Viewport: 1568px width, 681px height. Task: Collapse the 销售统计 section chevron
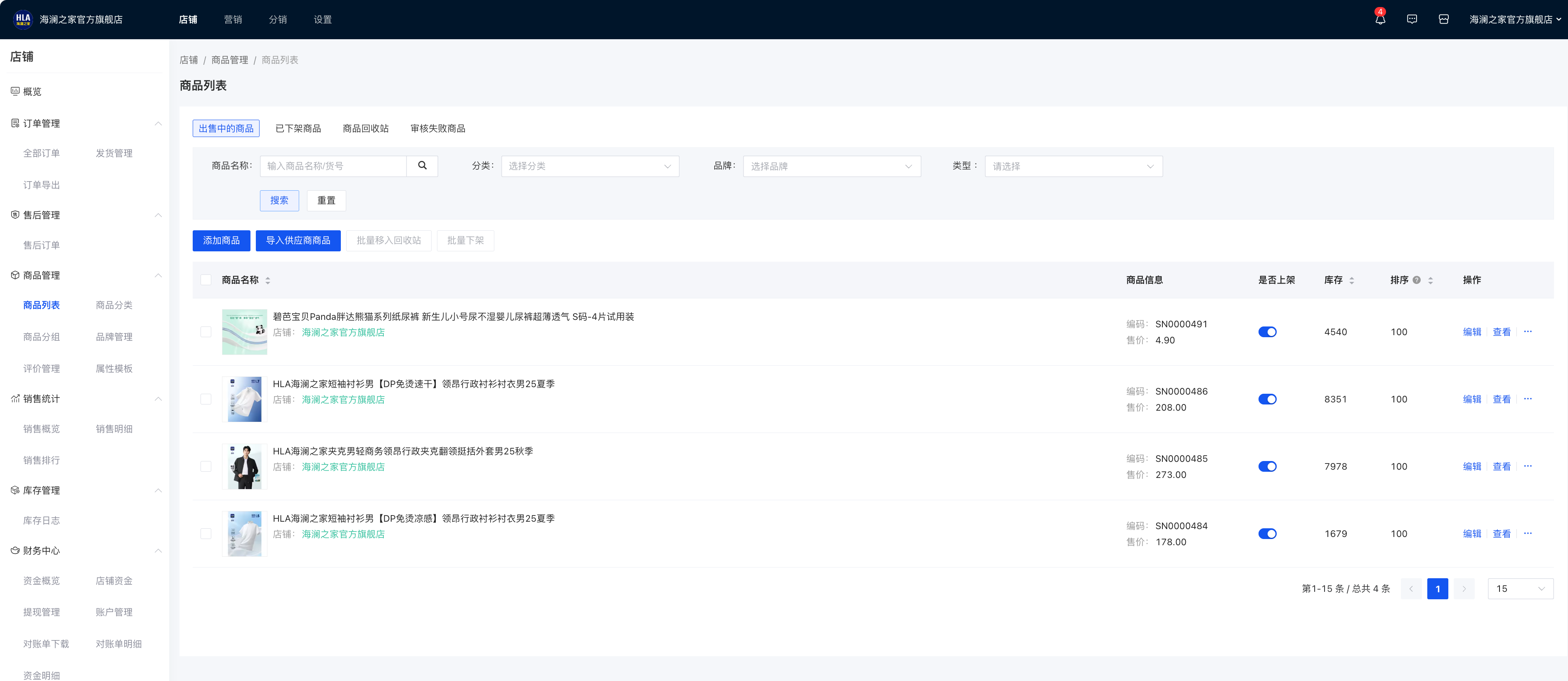pyautogui.click(x=158, y=399)
